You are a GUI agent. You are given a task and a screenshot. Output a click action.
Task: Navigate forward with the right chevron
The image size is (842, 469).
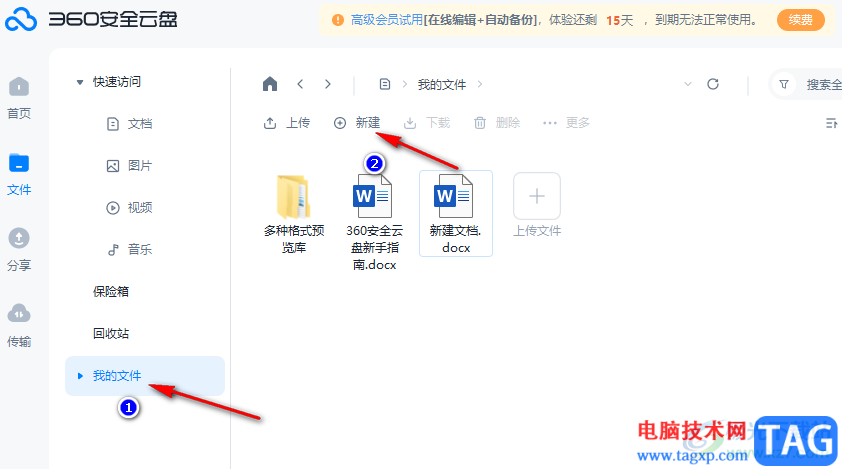click(x=328, y=84)
